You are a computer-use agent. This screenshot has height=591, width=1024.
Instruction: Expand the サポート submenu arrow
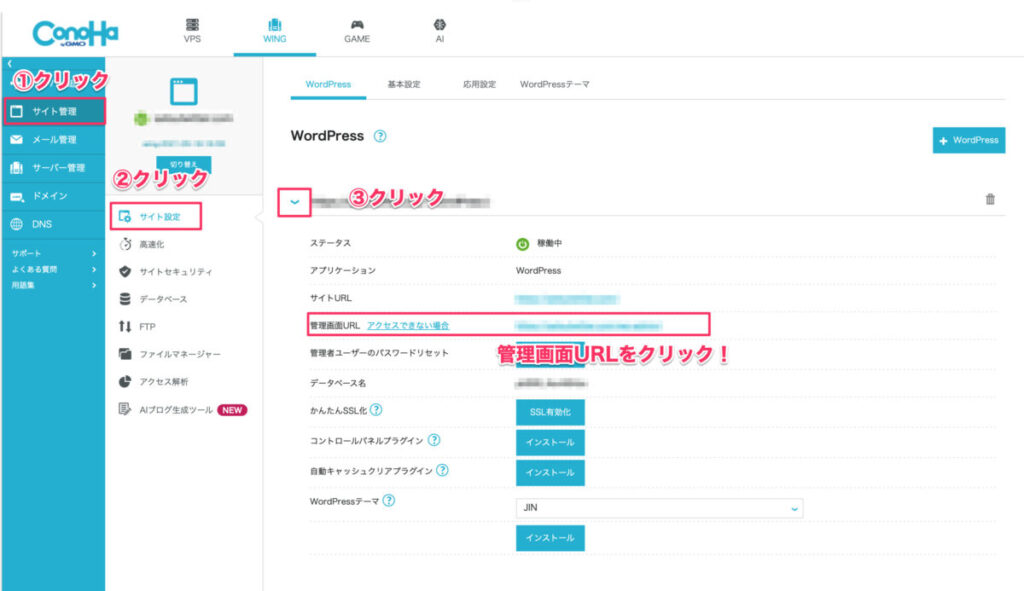pyautogui.click(x=94, y=253)
